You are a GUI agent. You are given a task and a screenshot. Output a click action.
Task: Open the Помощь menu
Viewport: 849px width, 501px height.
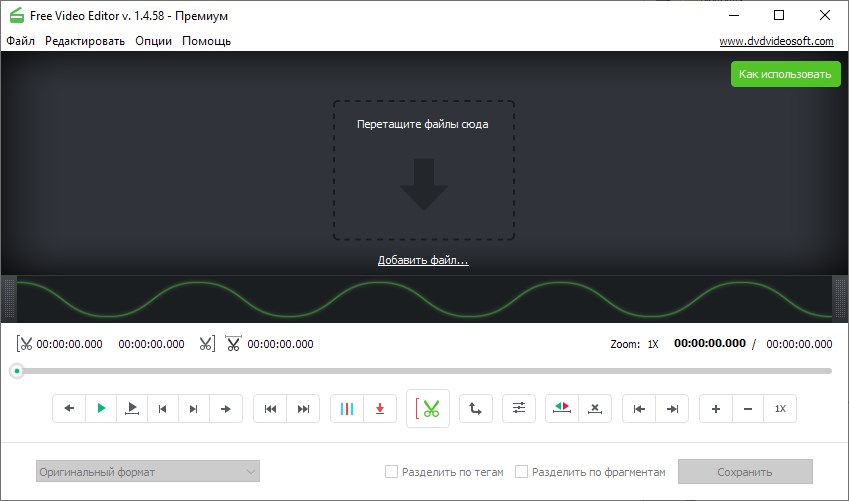(206, 41)
